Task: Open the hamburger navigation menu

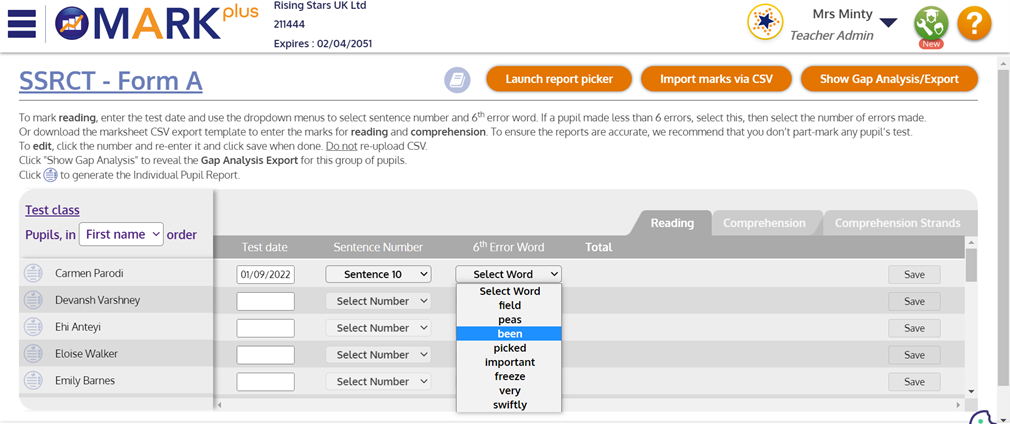Action: coord(21,24)
